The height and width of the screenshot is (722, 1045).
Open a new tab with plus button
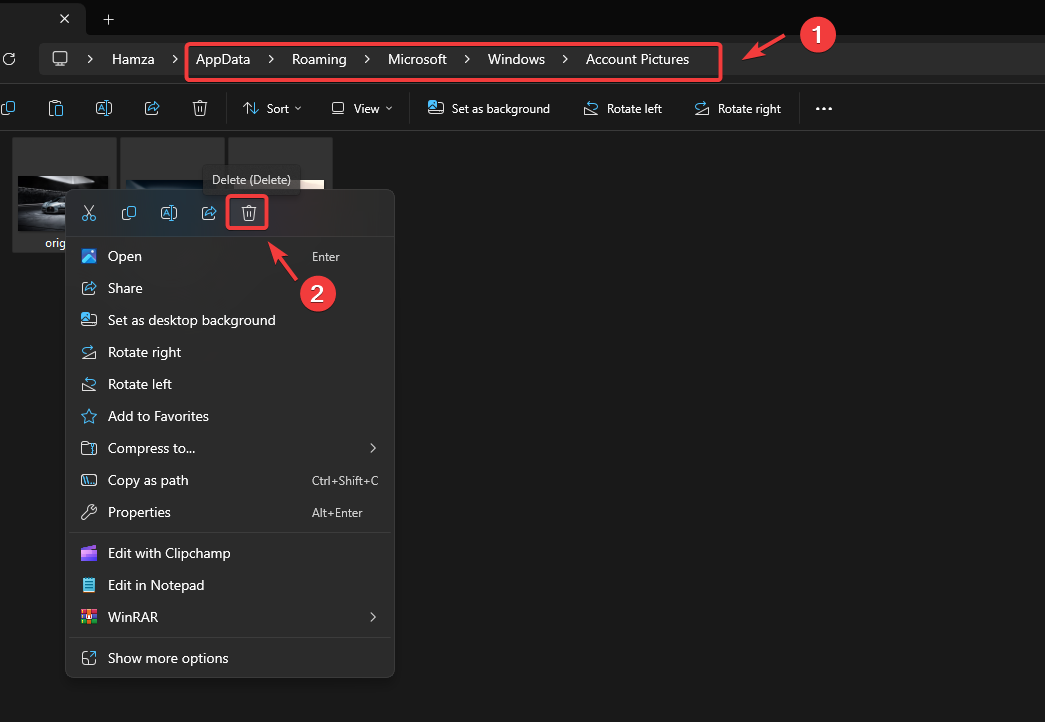[x=109, y=19]
